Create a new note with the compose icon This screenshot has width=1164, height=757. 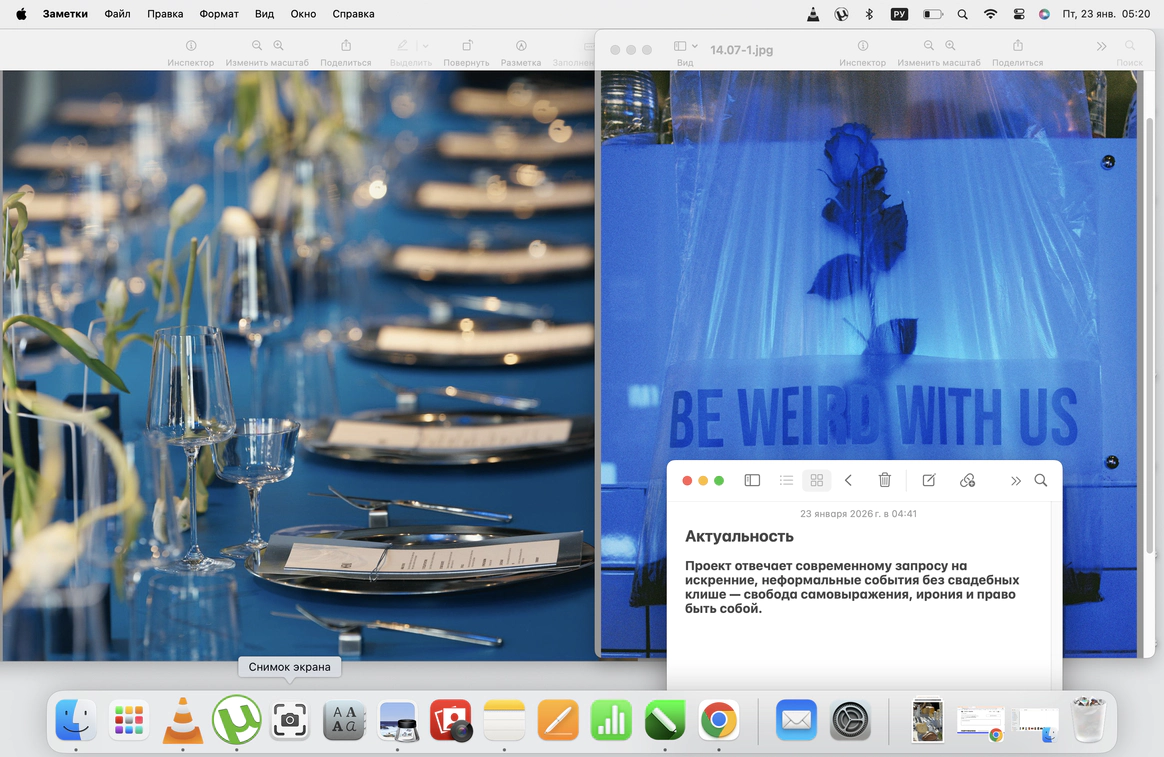coord(928,480)
